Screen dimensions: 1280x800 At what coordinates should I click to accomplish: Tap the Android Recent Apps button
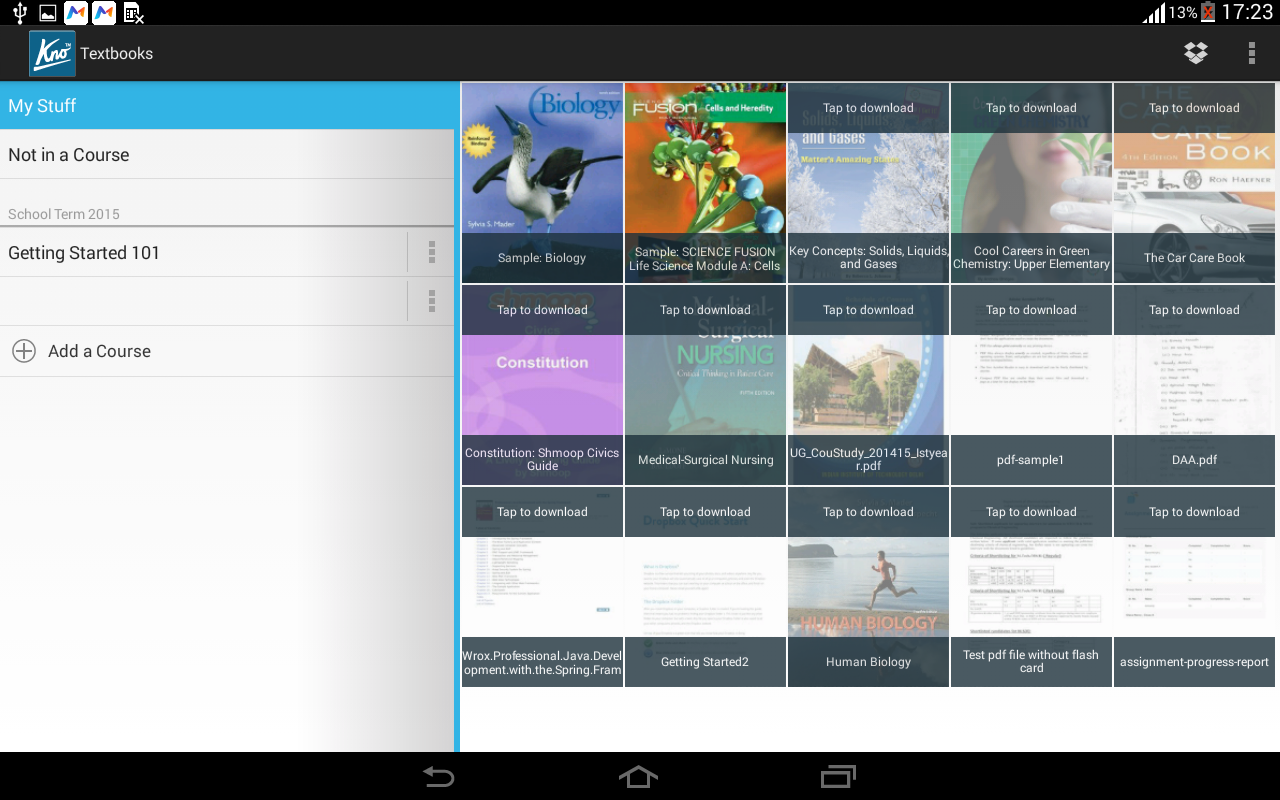pyautogui.click(x=838, y=777)
